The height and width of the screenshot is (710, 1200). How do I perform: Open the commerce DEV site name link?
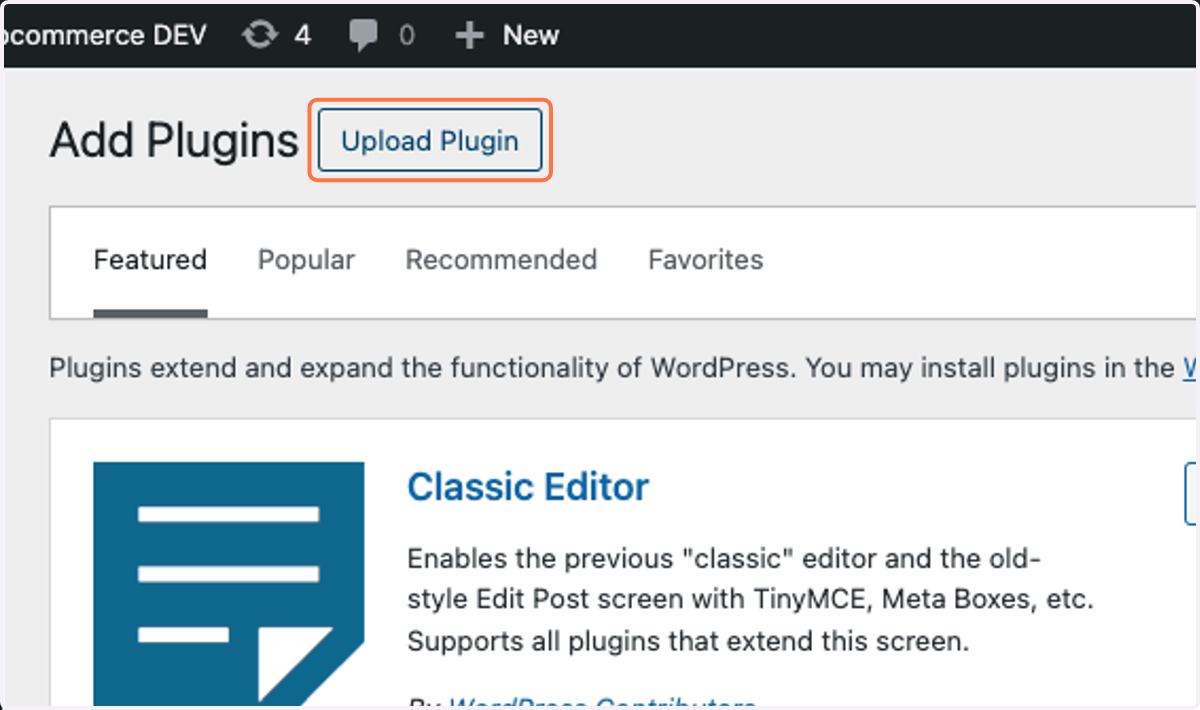click(104, 35)
